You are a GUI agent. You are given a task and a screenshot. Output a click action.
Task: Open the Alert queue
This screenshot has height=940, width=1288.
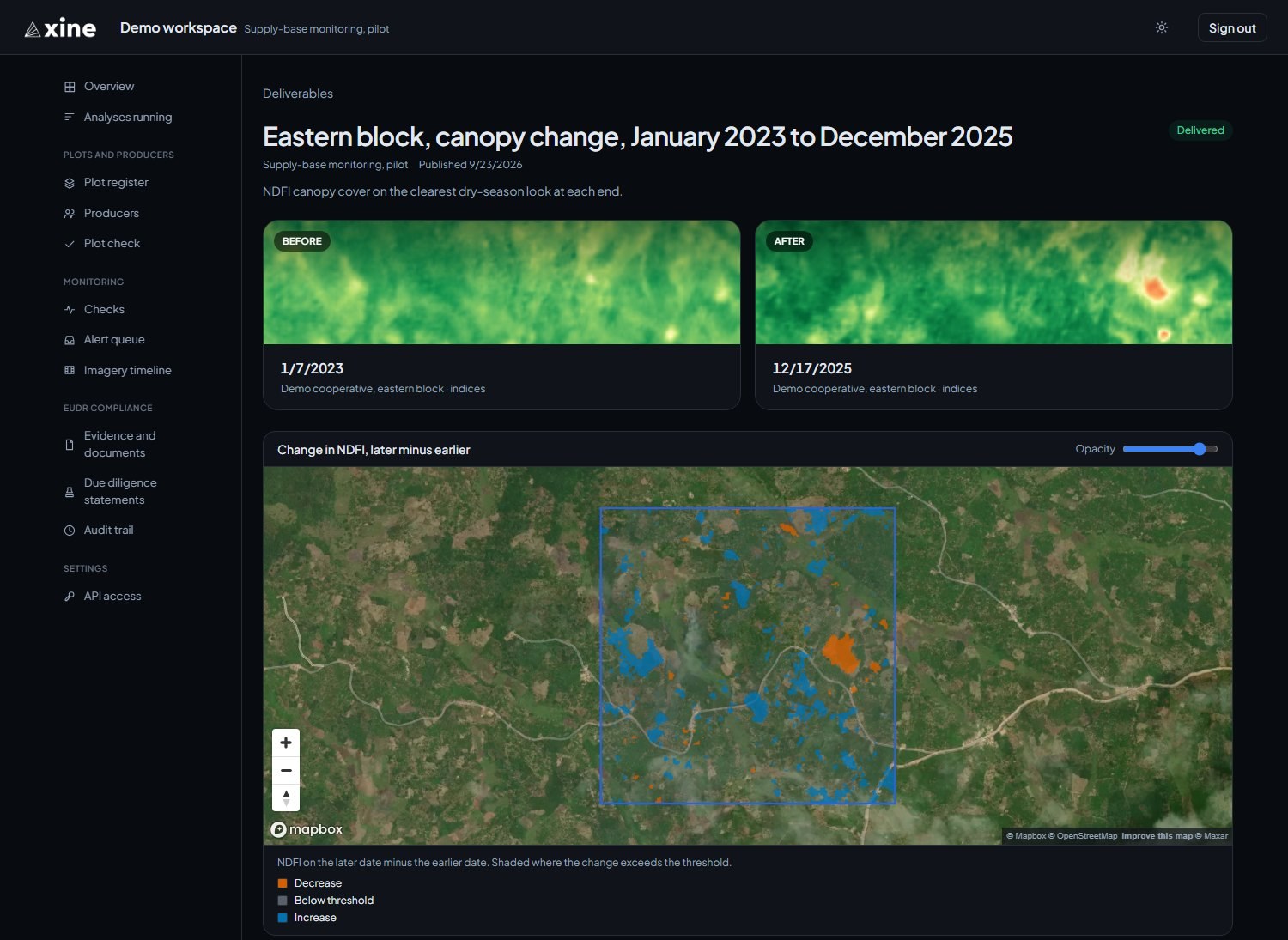114,339
